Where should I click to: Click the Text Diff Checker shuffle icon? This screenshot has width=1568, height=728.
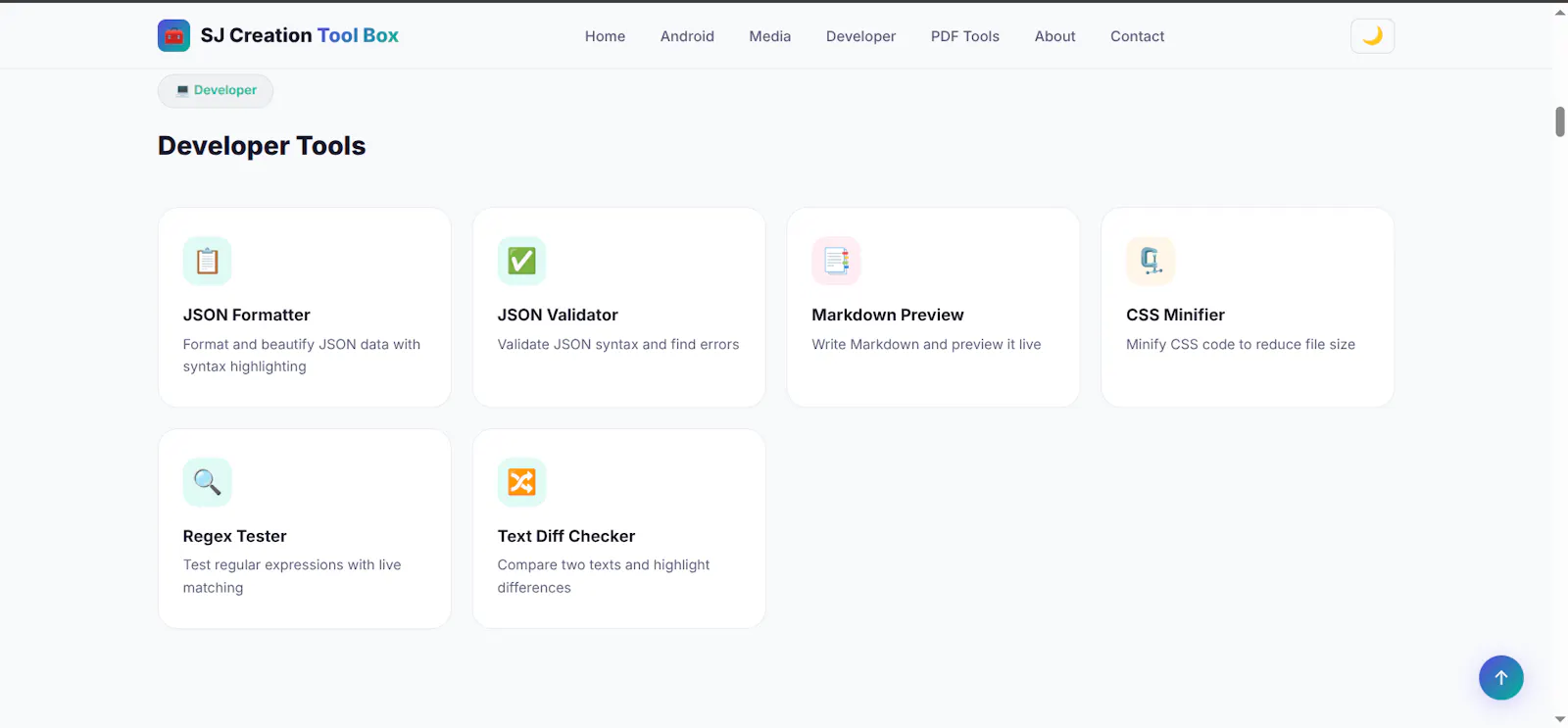pyautogui.click(x=521, y=482)
